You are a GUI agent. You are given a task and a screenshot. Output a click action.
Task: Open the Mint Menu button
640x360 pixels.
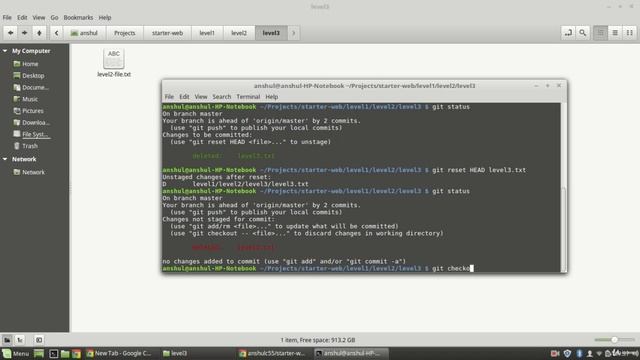tap(16, 353)
